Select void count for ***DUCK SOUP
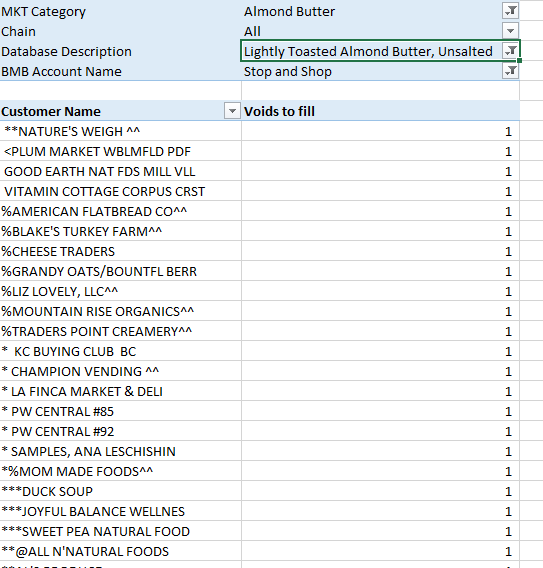 [380, 491]
